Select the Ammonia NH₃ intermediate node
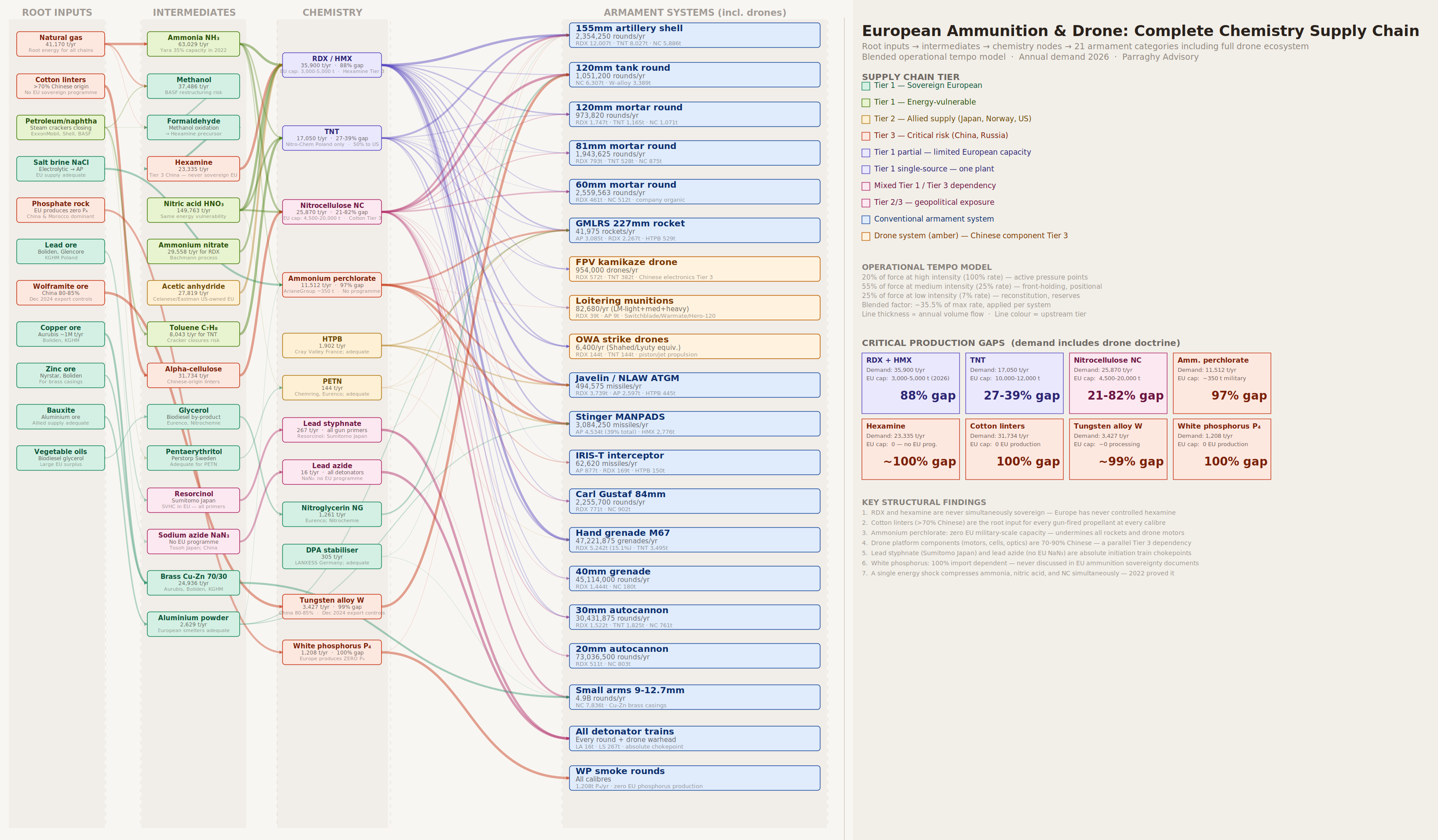The width and height of the screenshot is (1438, 840). point(193,44)
